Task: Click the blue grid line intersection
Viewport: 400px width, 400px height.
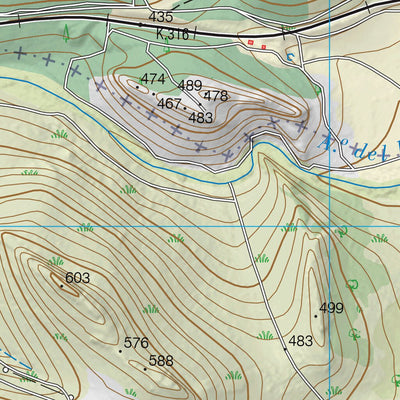Action: (330, 226)
